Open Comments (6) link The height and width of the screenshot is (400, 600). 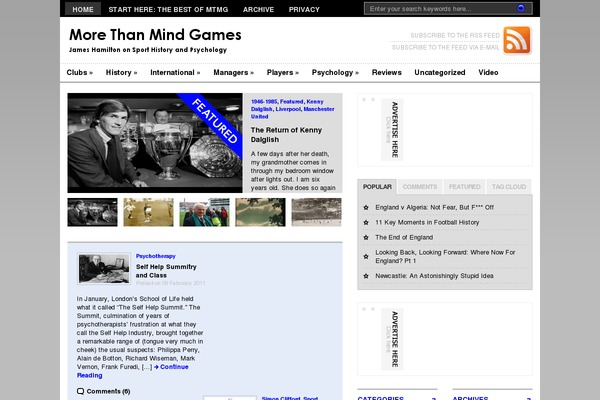click(108, 391)
